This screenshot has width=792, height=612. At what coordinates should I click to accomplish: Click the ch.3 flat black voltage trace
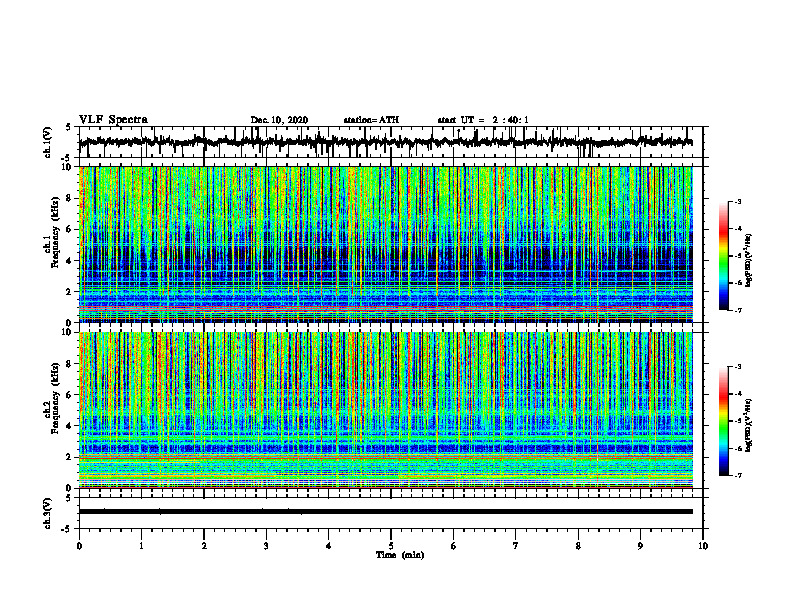(x=386, y=512)
